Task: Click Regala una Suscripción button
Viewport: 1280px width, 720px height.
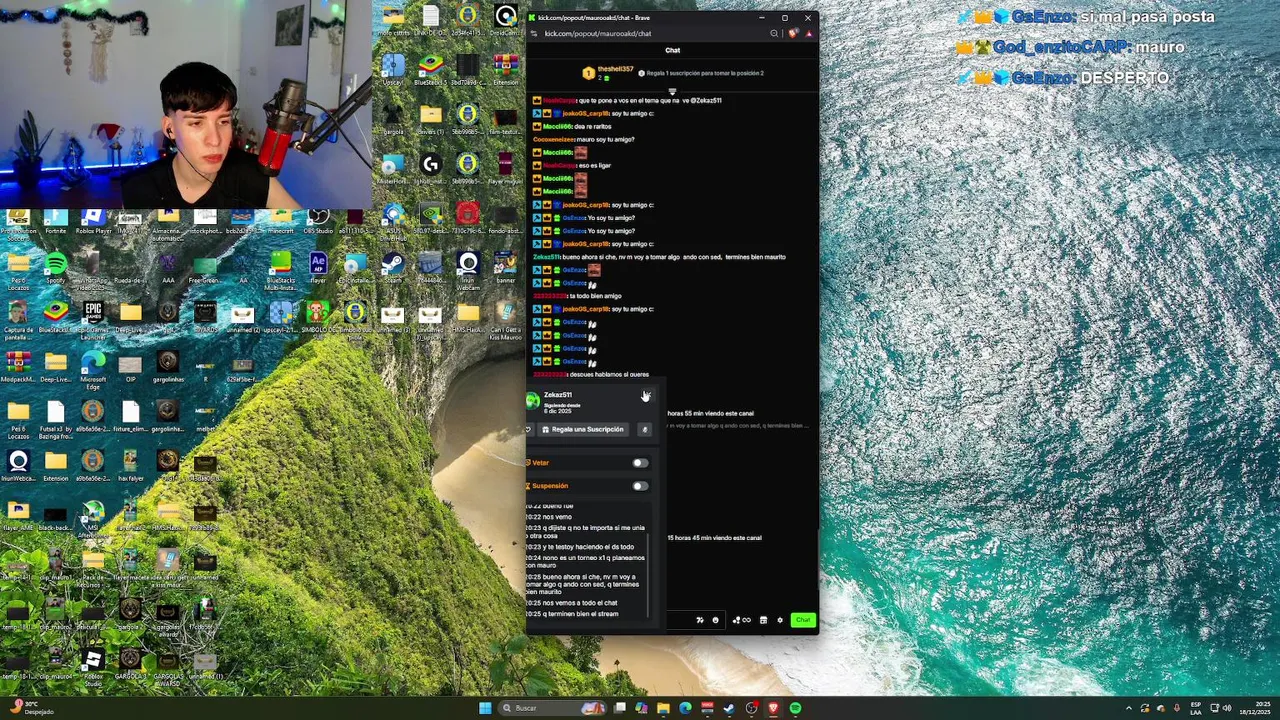Action: point(583,429)
